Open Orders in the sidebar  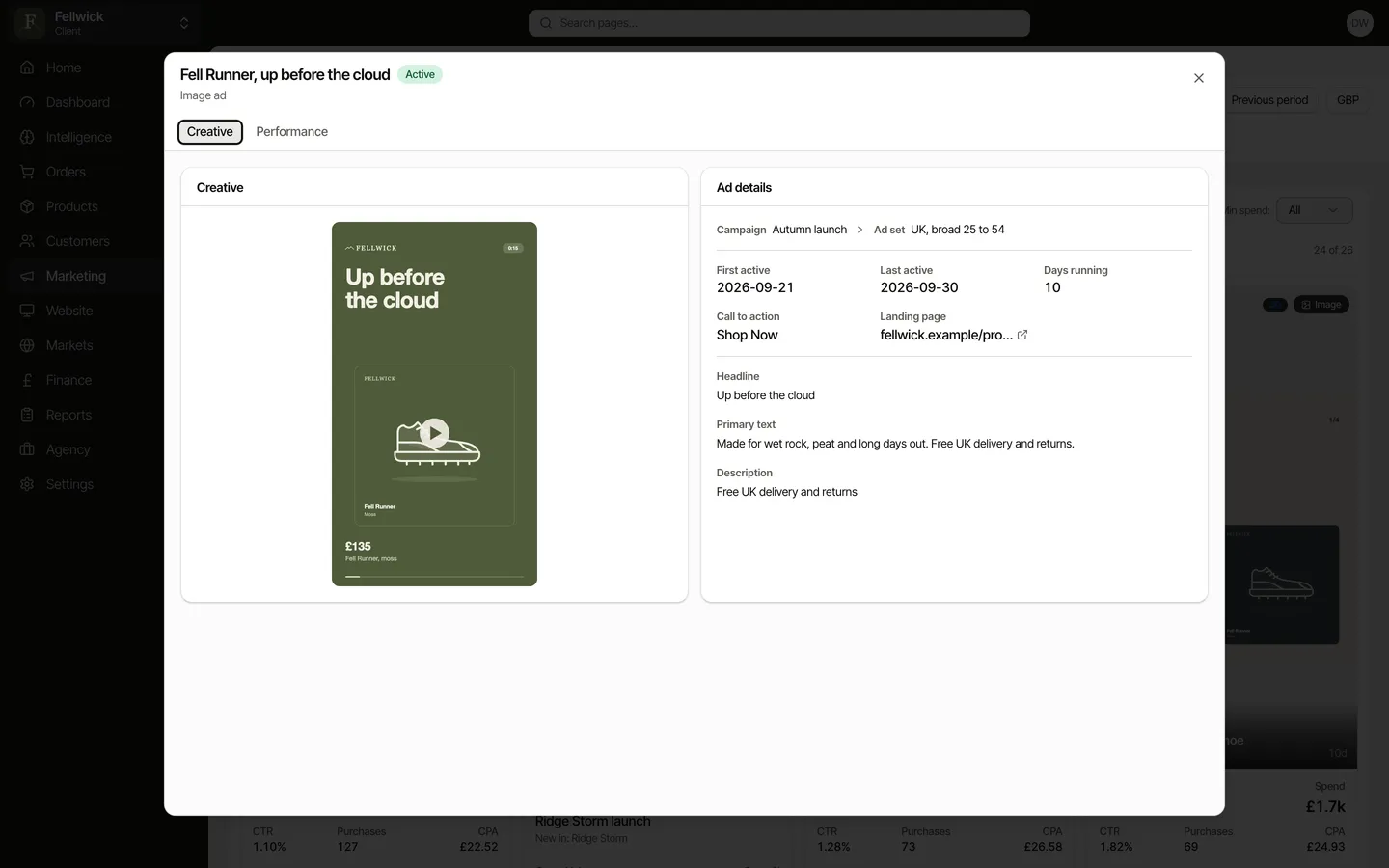coord(66,172)
